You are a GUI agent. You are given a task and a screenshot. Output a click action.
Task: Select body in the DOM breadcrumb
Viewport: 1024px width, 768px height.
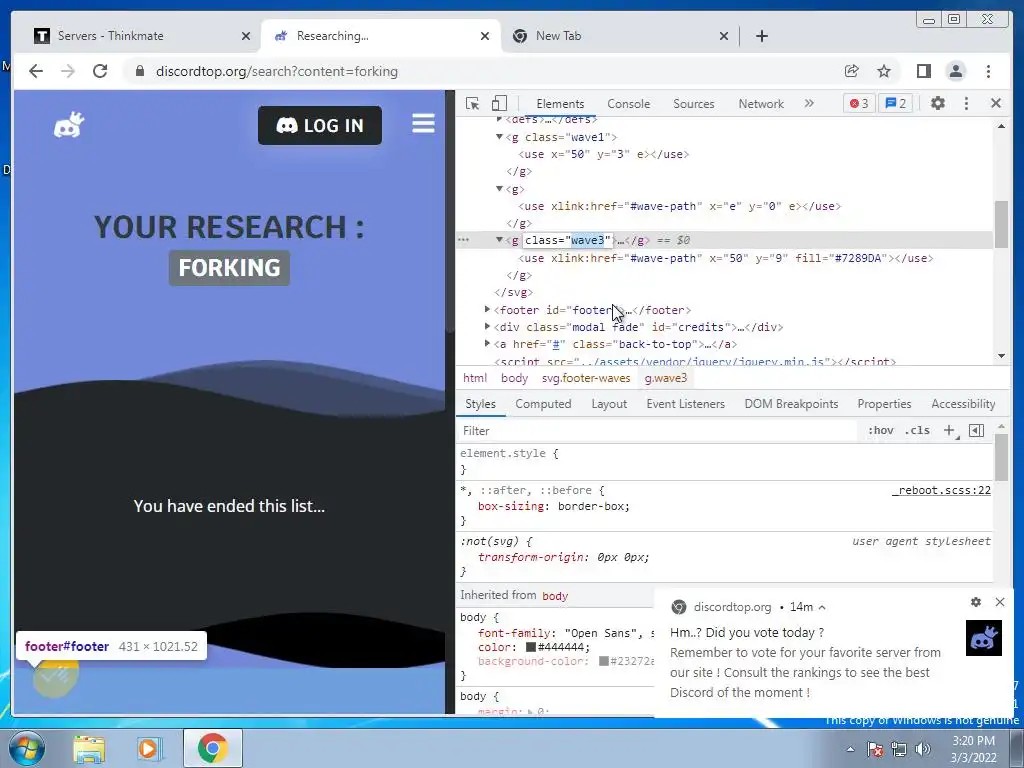click(515, 378)
